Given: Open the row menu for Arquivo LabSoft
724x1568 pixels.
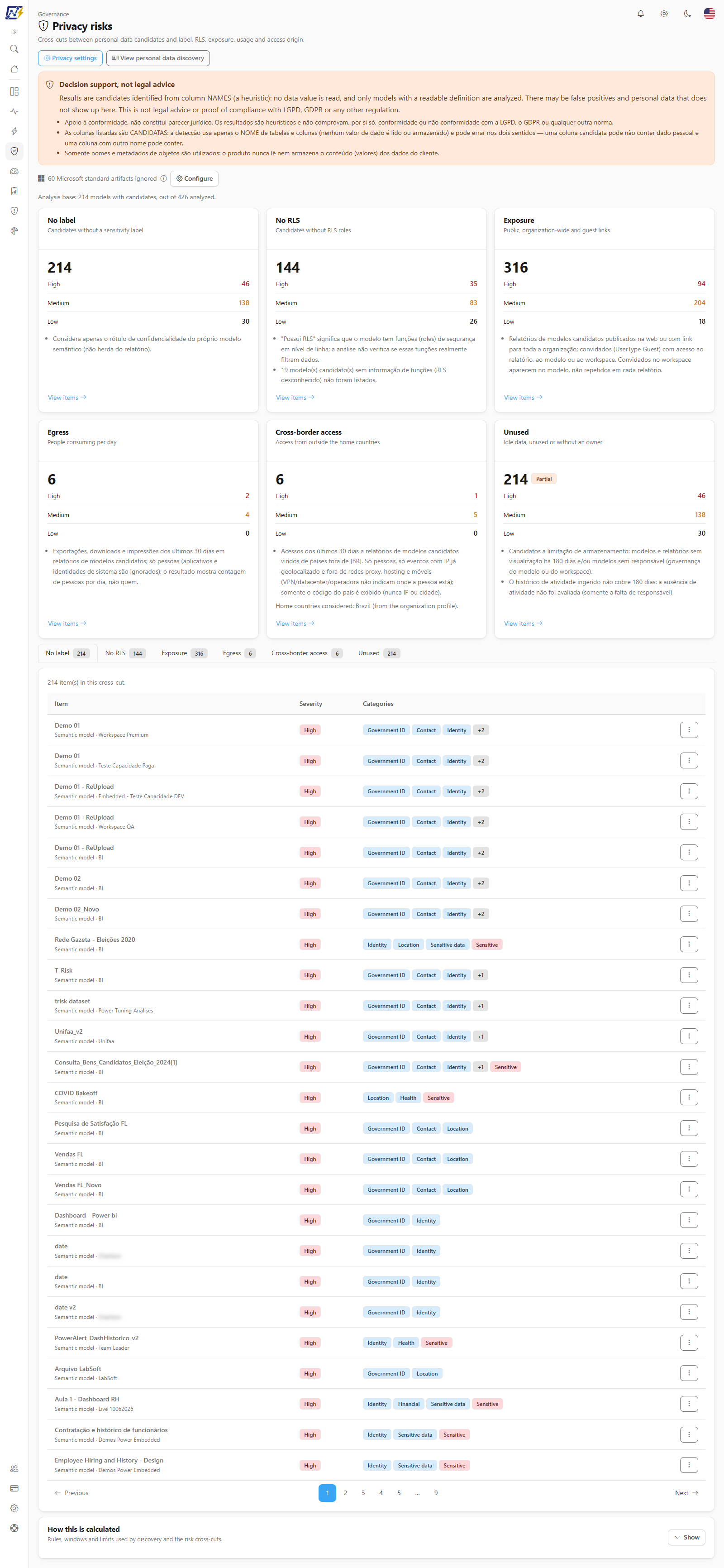Looking at the screenshot, I should (x=689, y=1373).
